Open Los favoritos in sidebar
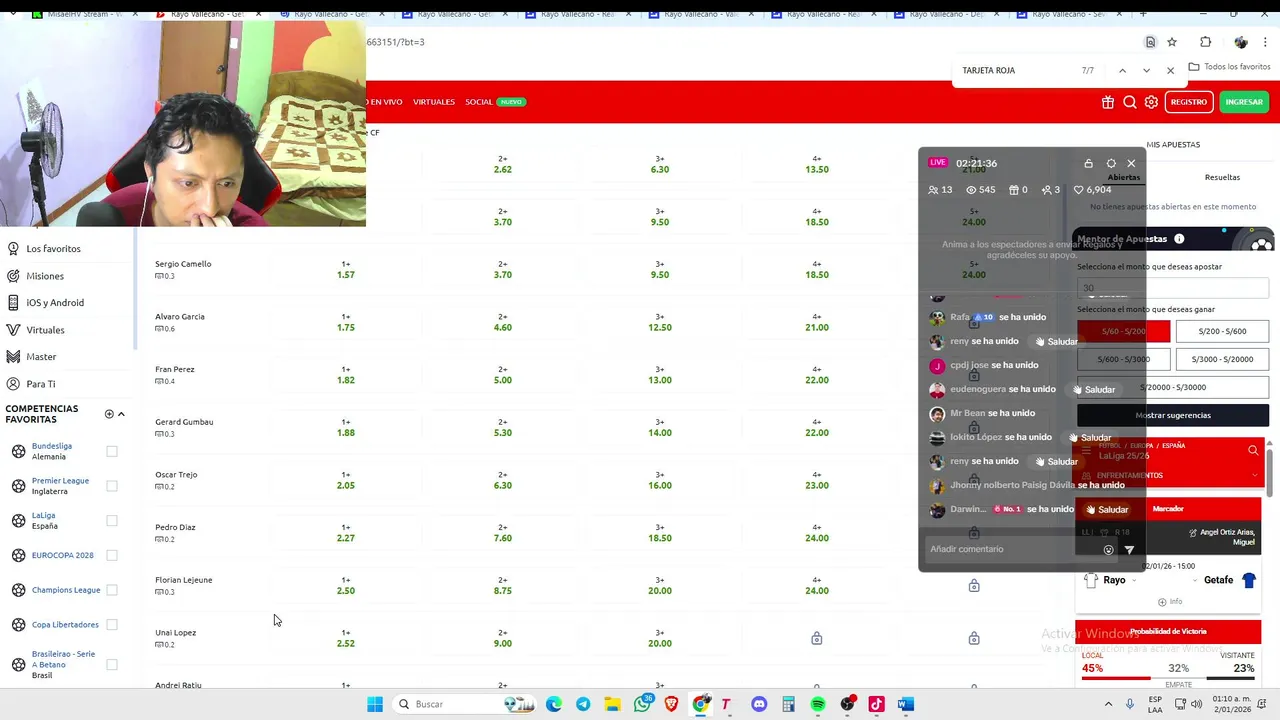The height and width of the screenshot is (720, 1280). (x=53, y=248)
